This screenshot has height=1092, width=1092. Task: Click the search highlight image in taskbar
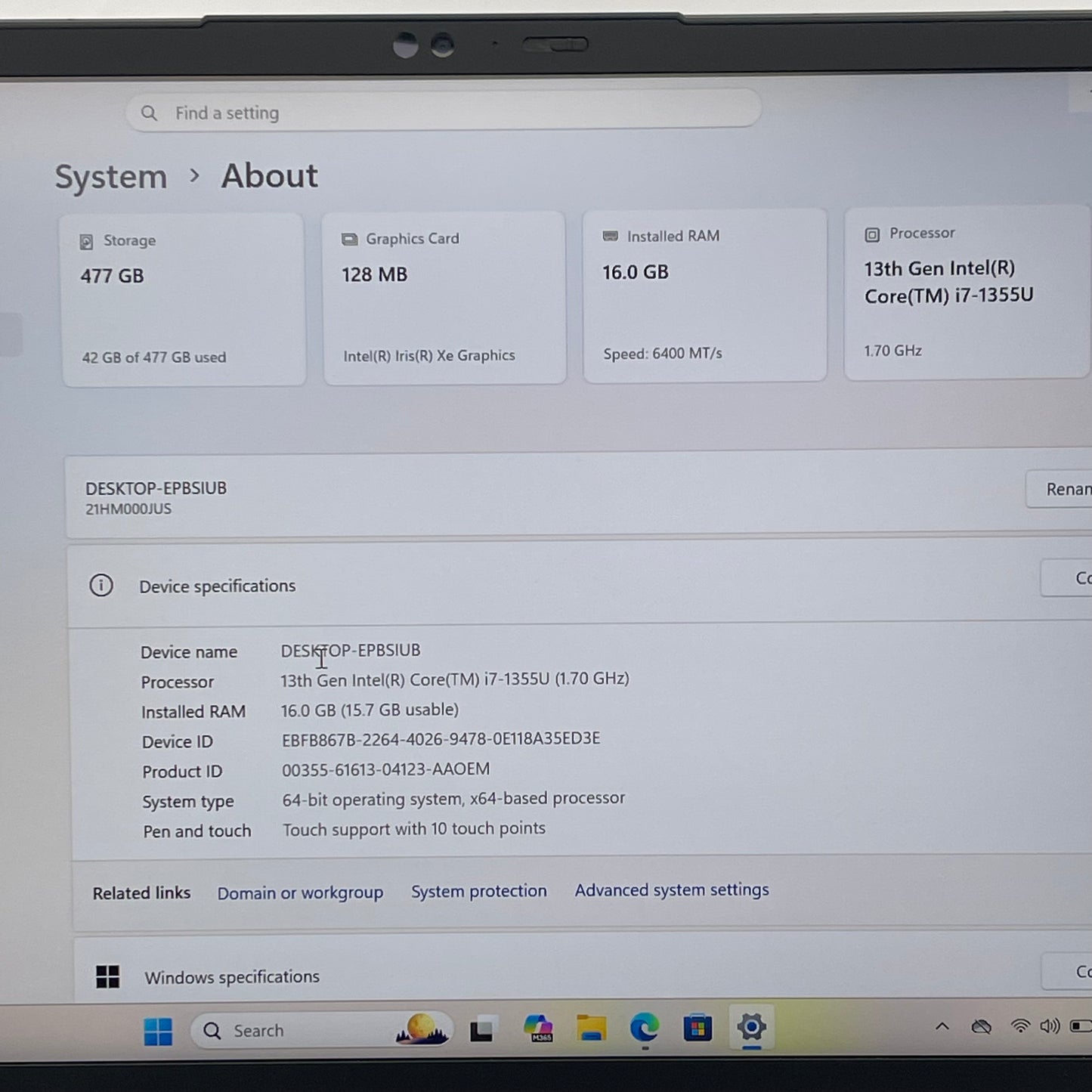[x=422, y=1029]
